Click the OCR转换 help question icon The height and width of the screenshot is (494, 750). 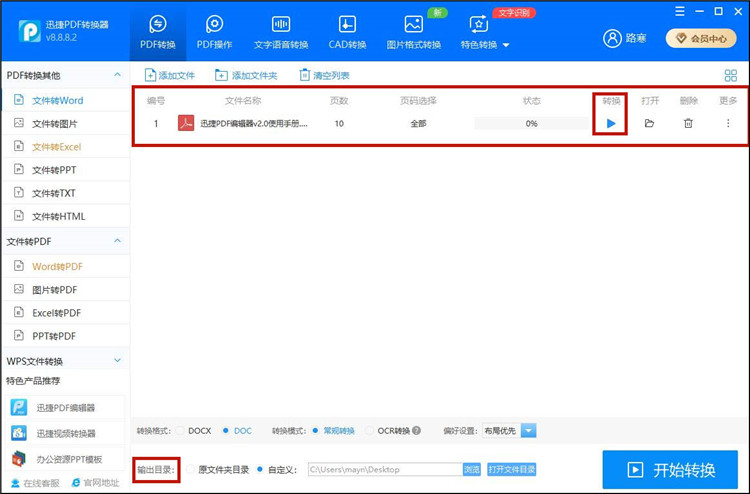(417, 431)
